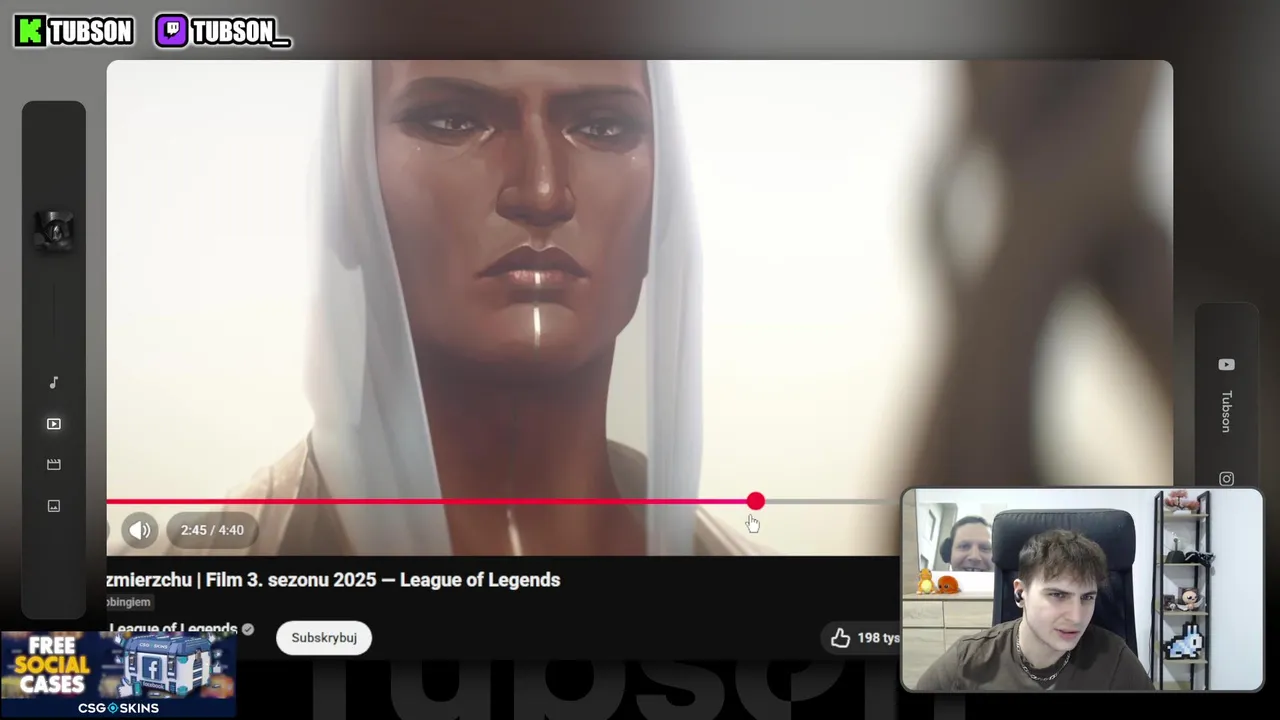Click the video title Film 3. sezonu 2025
Screen dimensions: 1280x720
334,580
